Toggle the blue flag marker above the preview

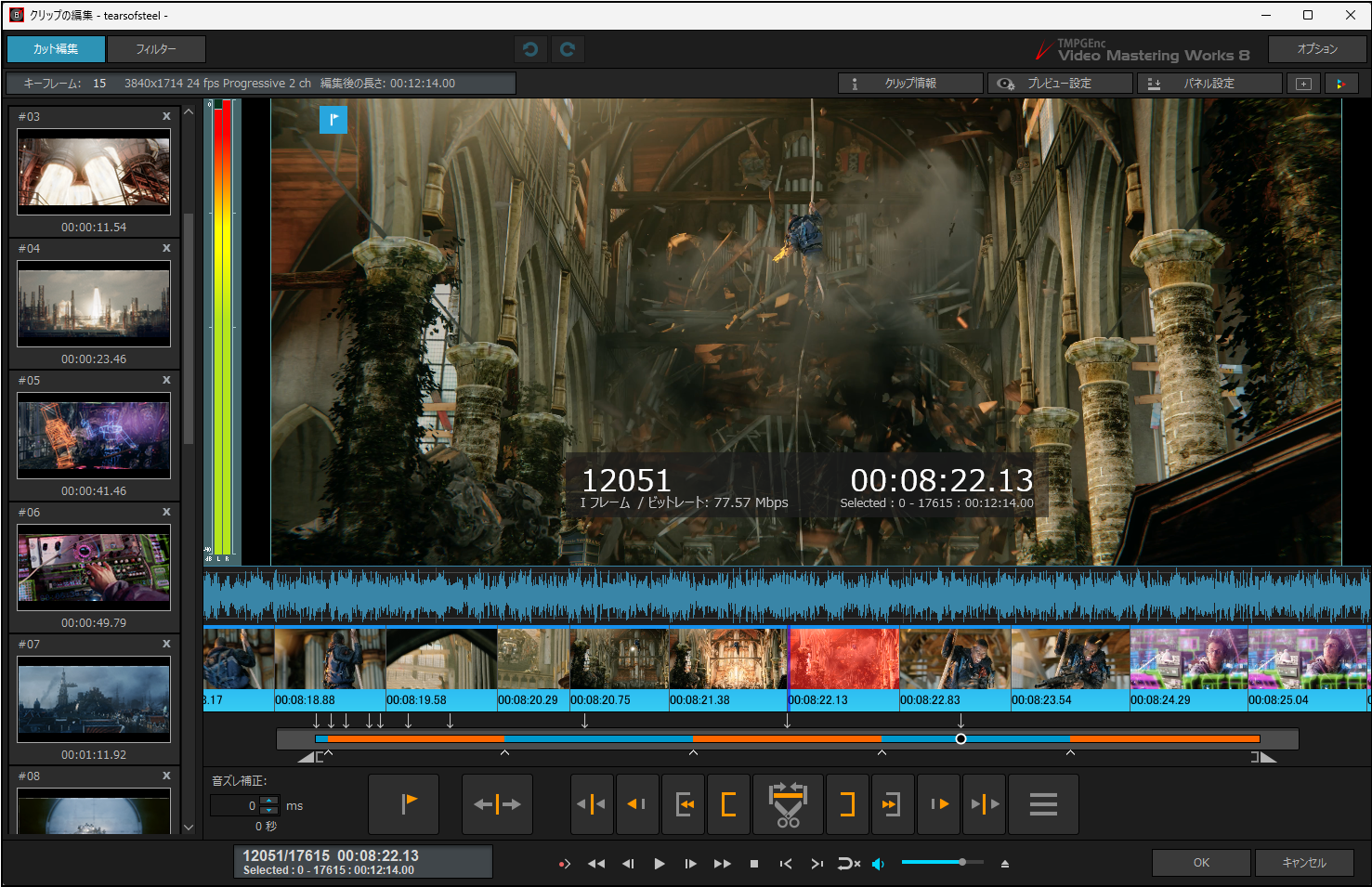pos(333,119)
